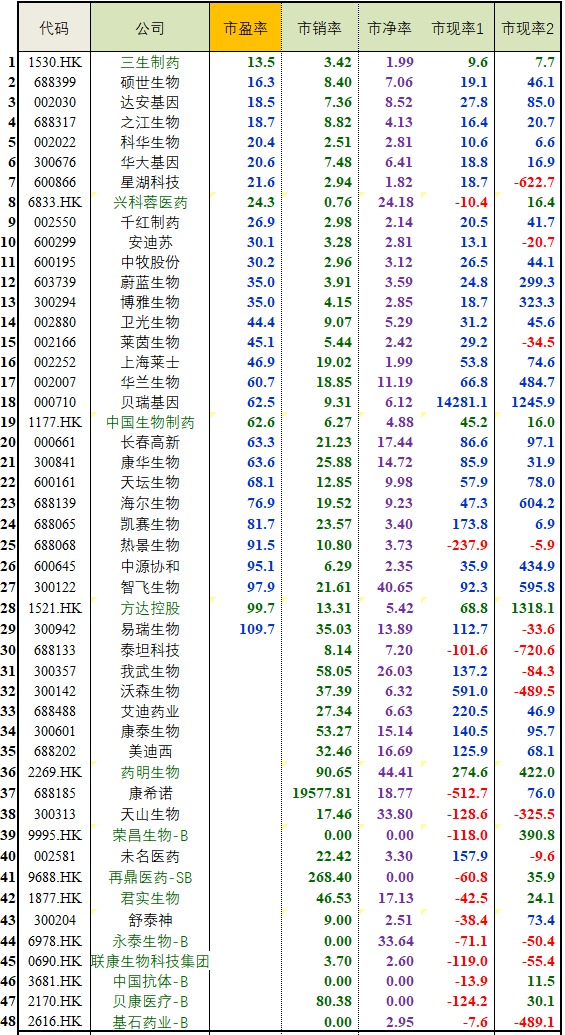The width and height of the screenshot is (565, 1035).
Task: Click company name 硕世生物
Action: coord(150,83)
